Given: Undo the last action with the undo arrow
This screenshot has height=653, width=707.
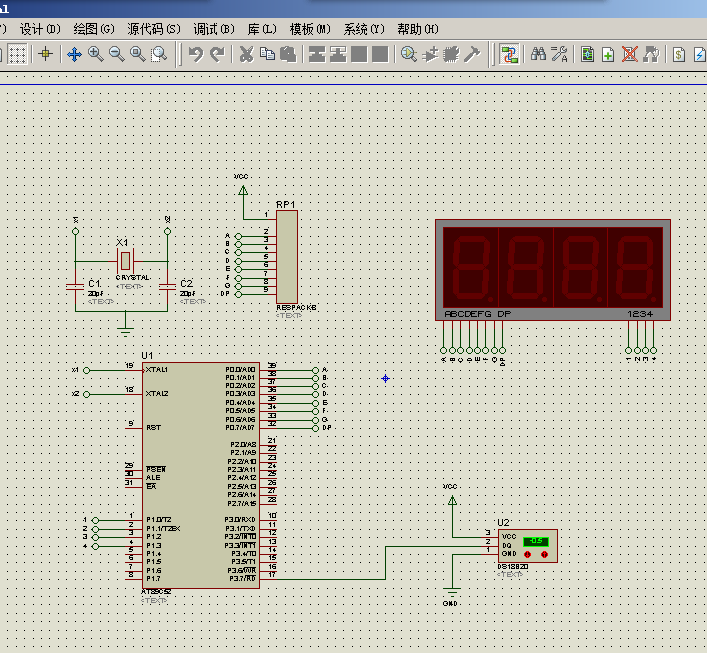Looking at the screenshot, I should (x=196, y=54).
